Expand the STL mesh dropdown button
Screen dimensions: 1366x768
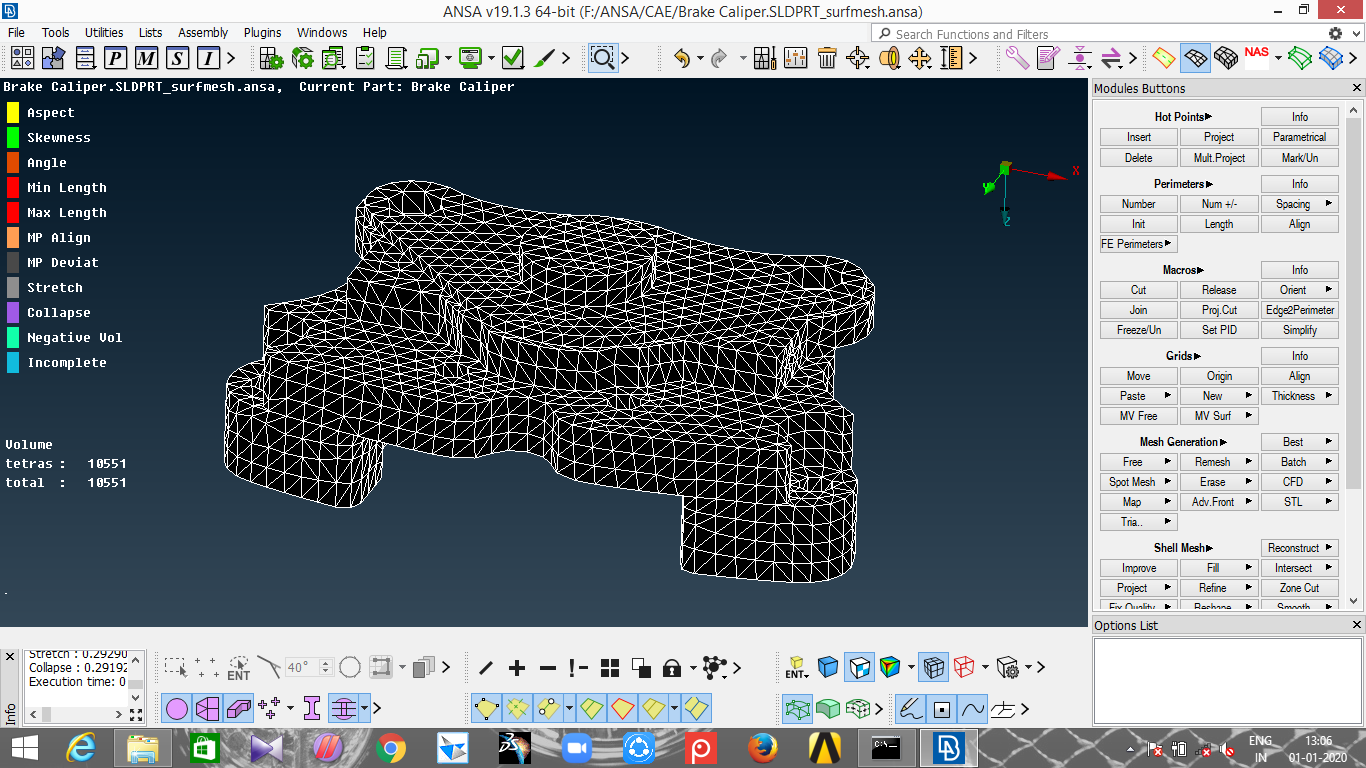pos(1299,502)
